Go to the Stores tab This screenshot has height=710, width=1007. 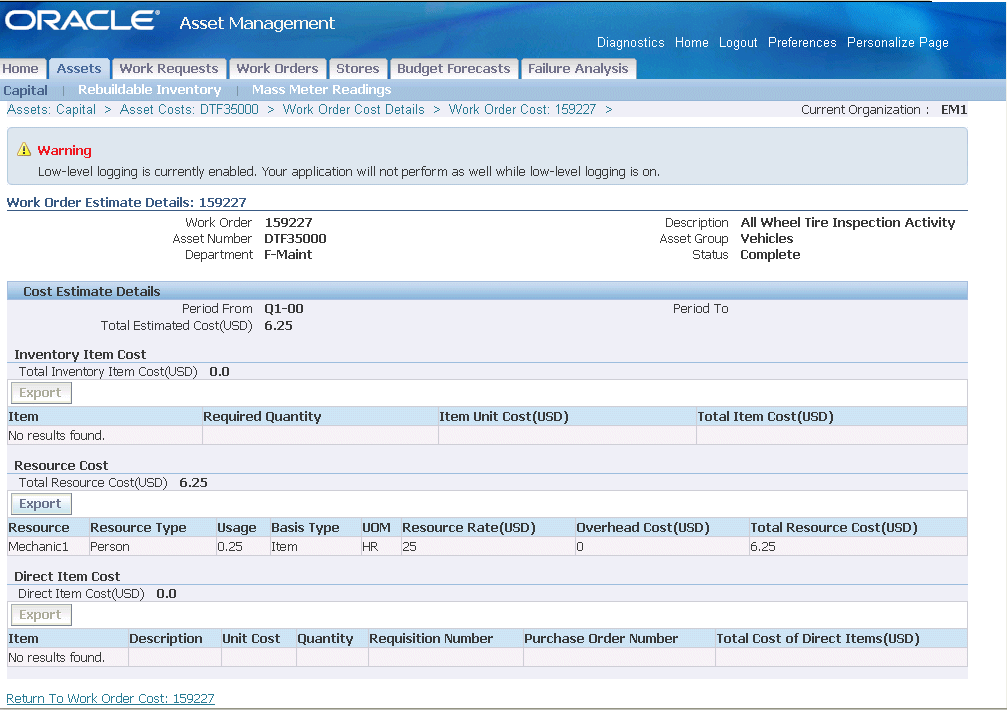pos(358,69)
